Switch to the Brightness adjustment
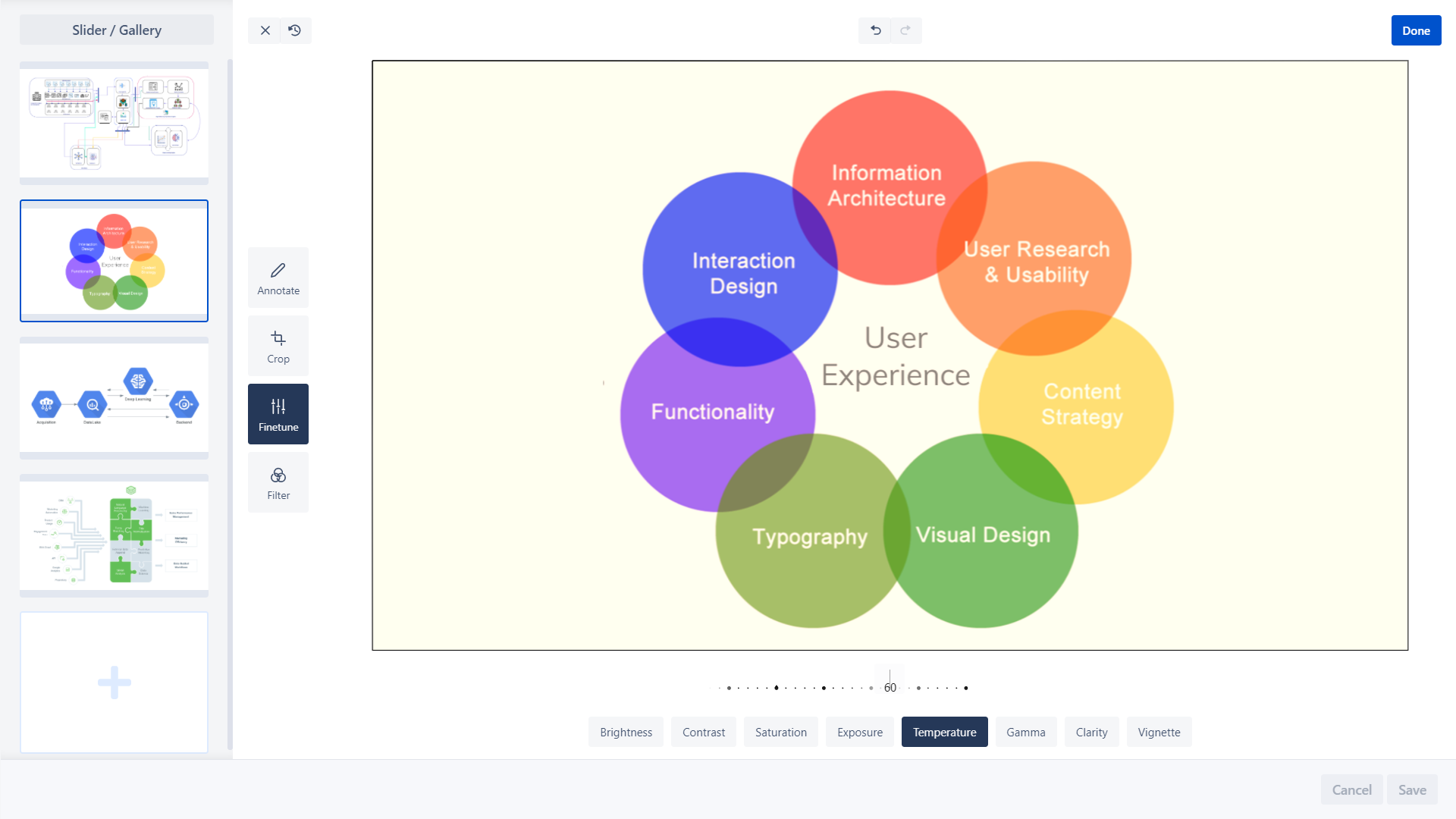This screenshot has height=819, width=1456. (626, 732)
